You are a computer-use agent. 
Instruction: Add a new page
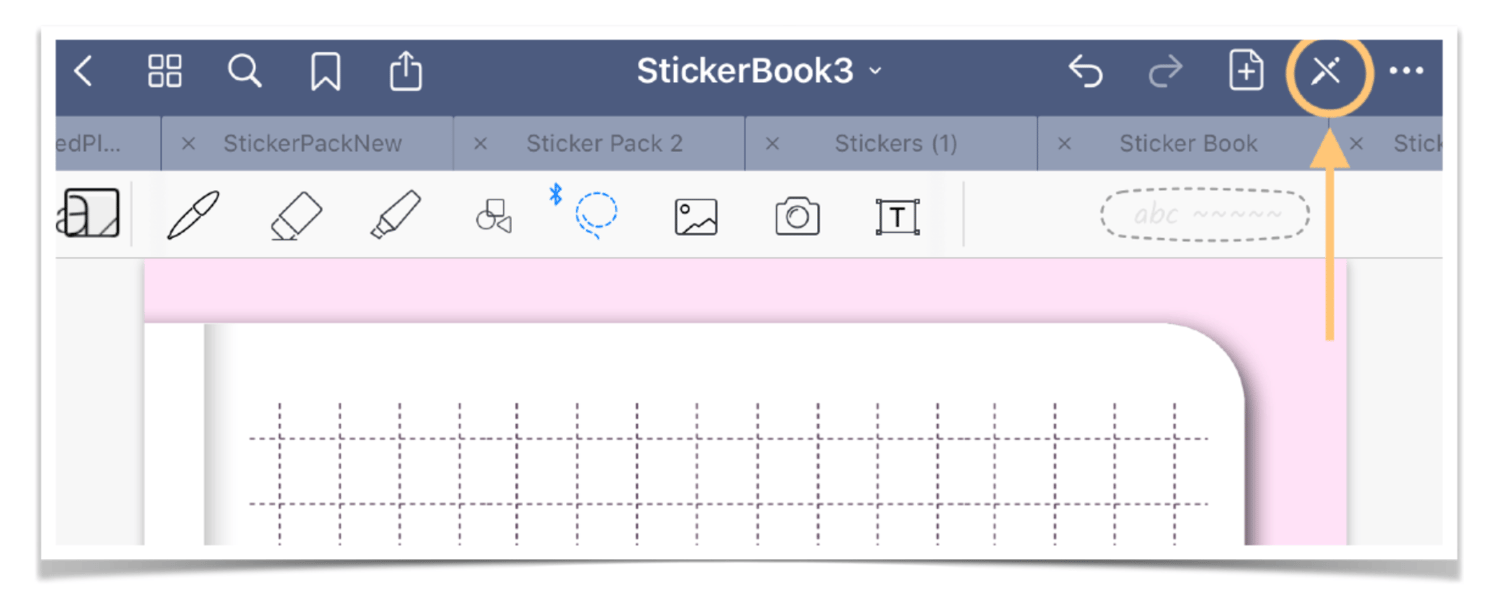coord(1246,71)
